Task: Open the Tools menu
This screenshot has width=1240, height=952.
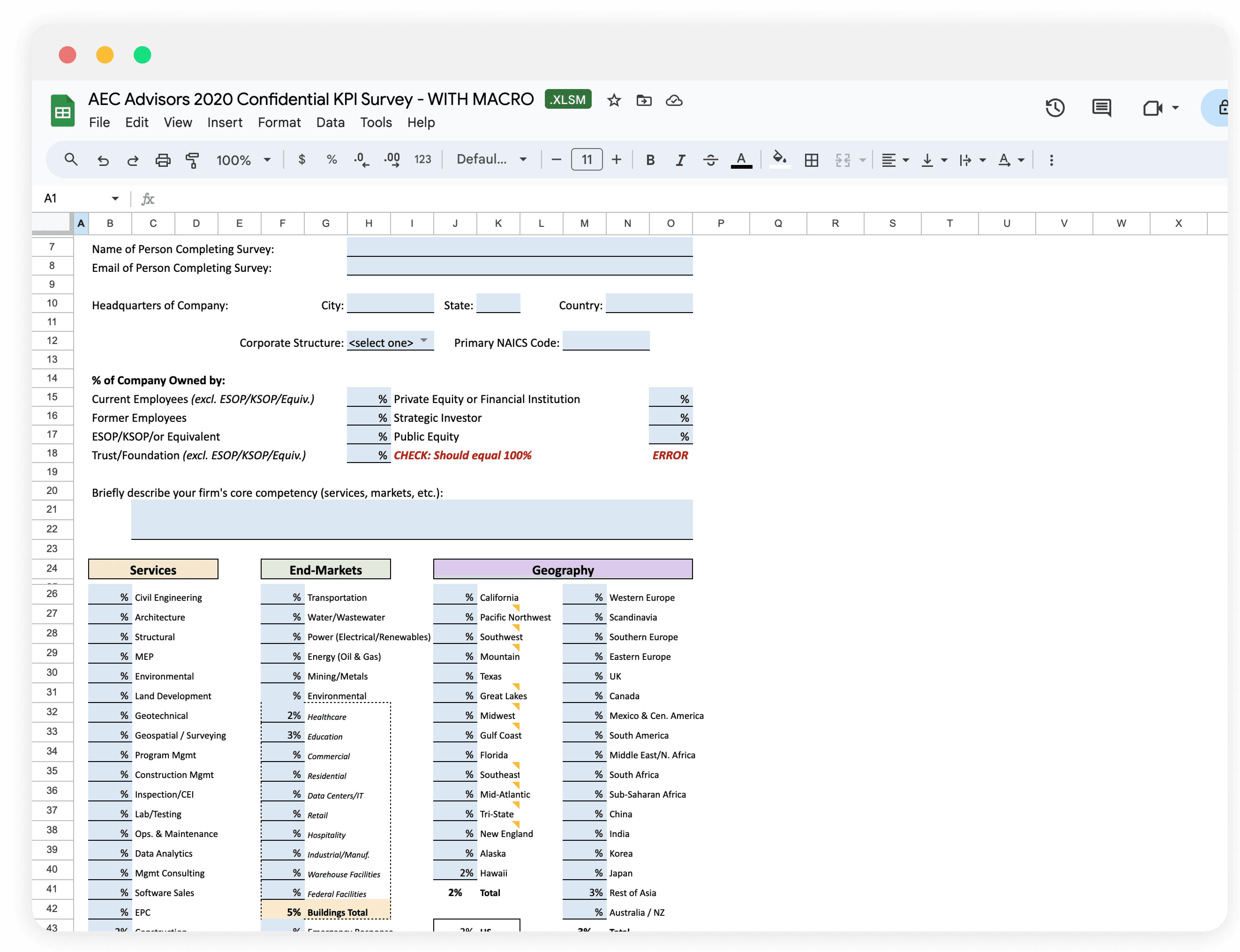Action: coord(376,122)
